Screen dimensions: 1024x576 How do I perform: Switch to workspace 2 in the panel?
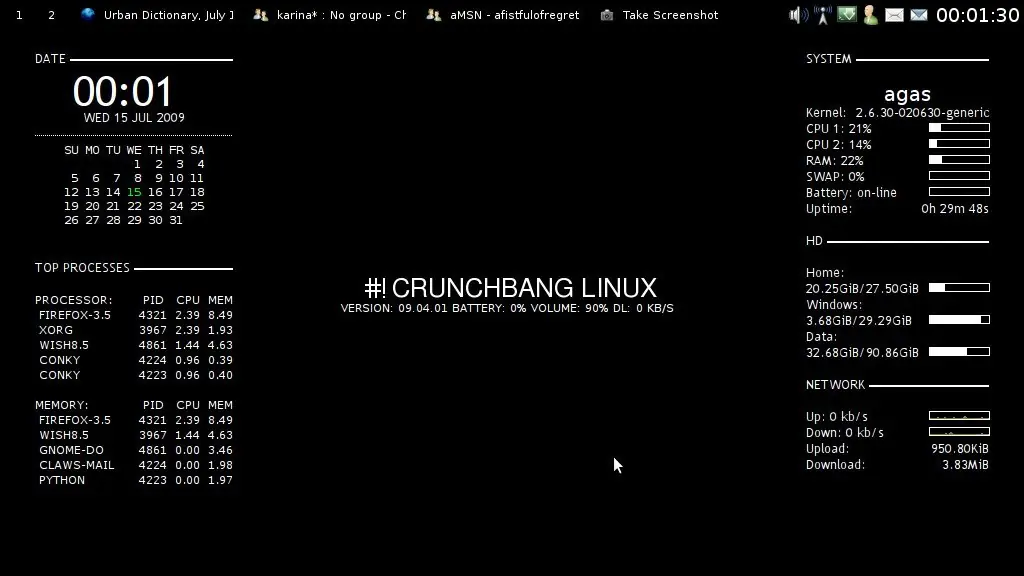click(x=52, y=15)
